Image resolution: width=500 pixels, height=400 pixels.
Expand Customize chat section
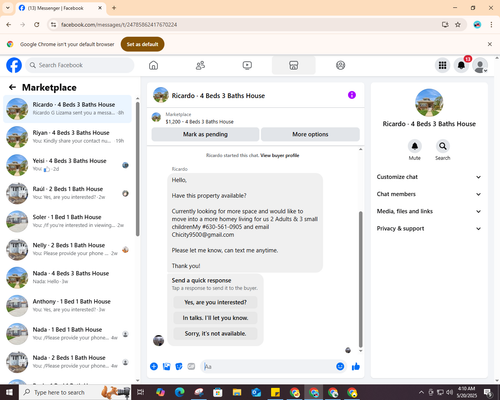point(429,177)
